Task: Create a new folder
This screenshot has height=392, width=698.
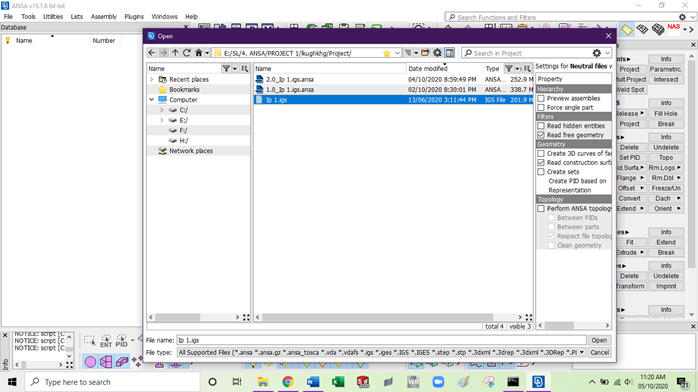Action: pos(426,53)
